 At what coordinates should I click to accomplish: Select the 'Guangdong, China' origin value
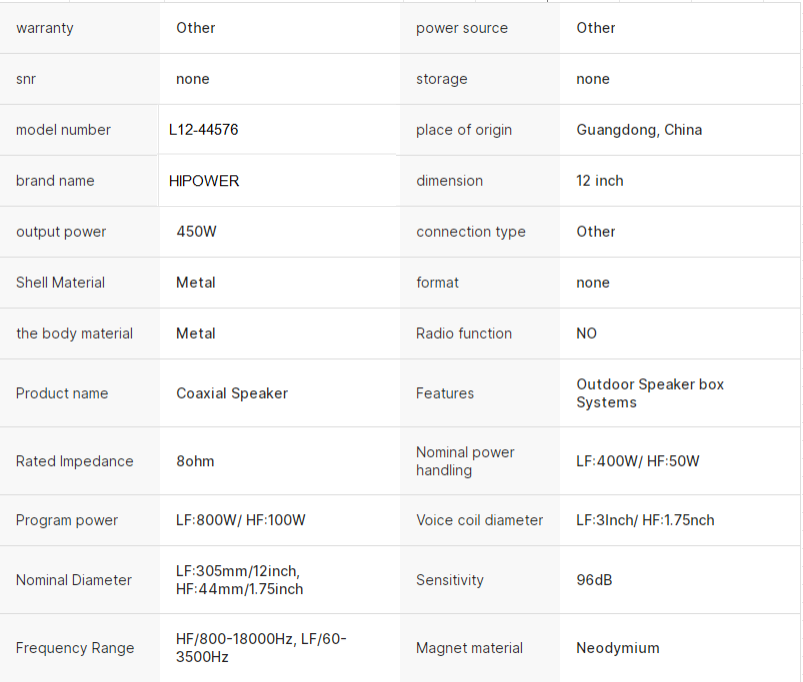pyautogui.click(x=639, y=130)
